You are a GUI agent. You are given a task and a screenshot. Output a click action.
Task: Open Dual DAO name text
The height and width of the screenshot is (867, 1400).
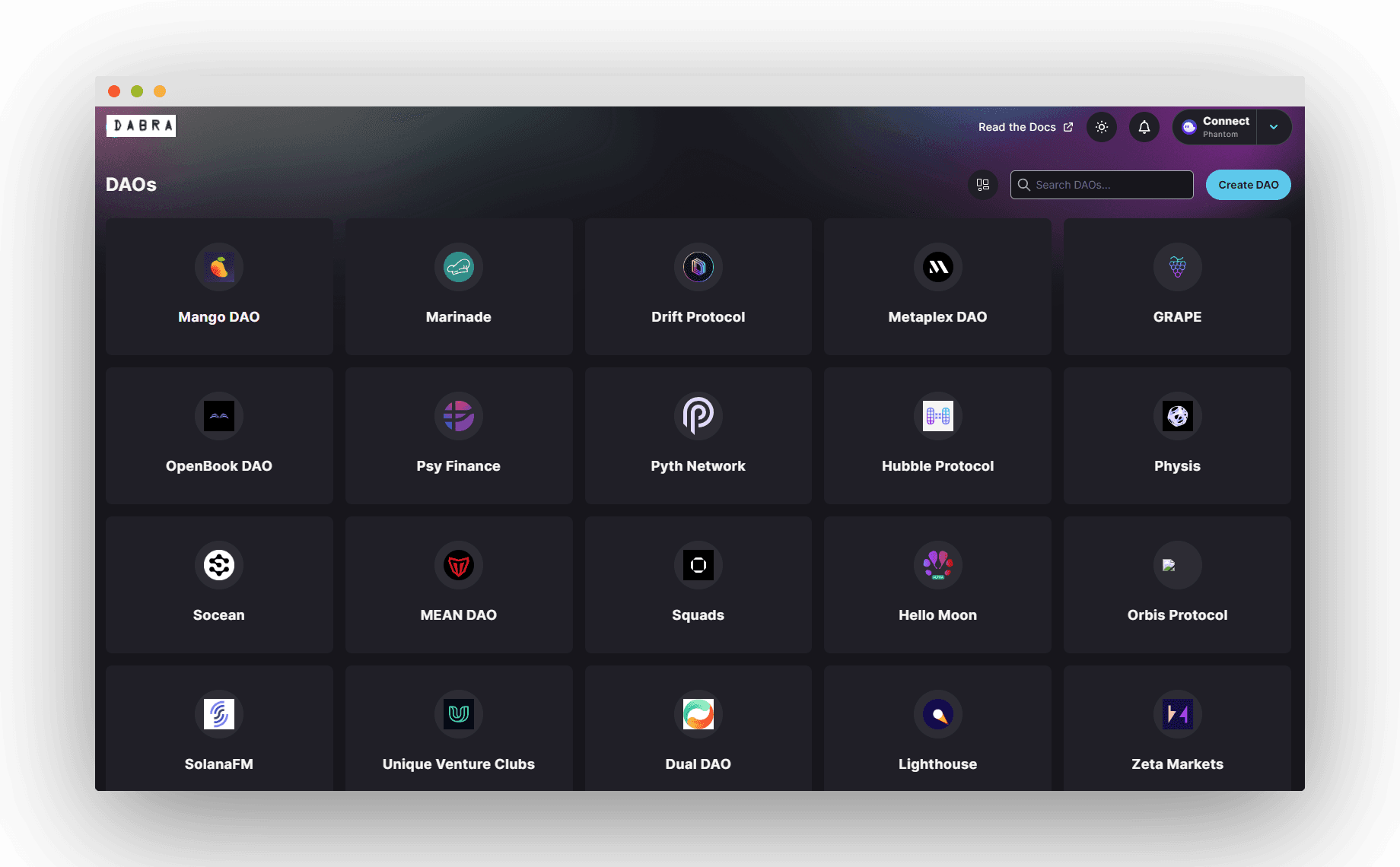(698, 764)
